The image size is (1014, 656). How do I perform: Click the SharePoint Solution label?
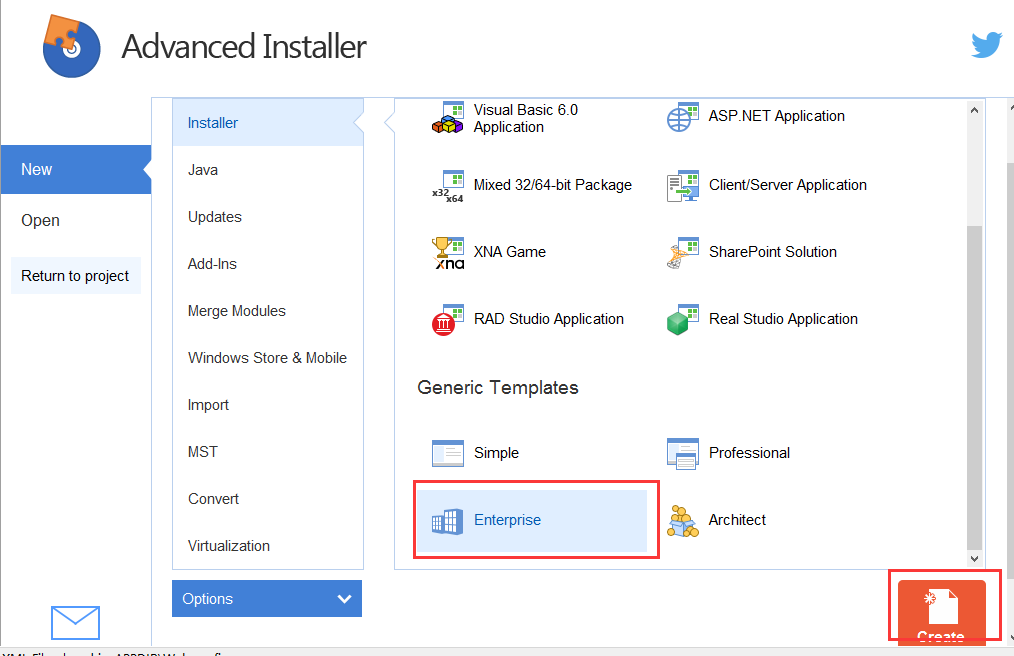pos(773,252)
